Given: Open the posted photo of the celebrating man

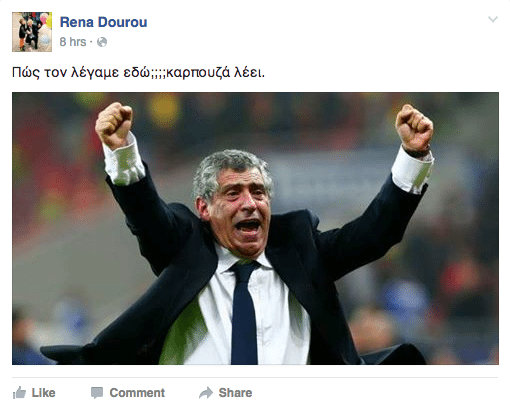Looking at the screenshot, I should pyautogui.click(x=255, y=228).
